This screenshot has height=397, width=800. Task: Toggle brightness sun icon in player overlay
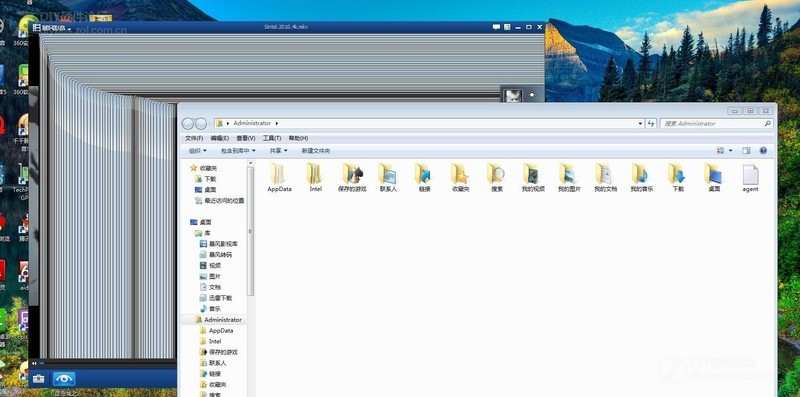coord(532,95)
